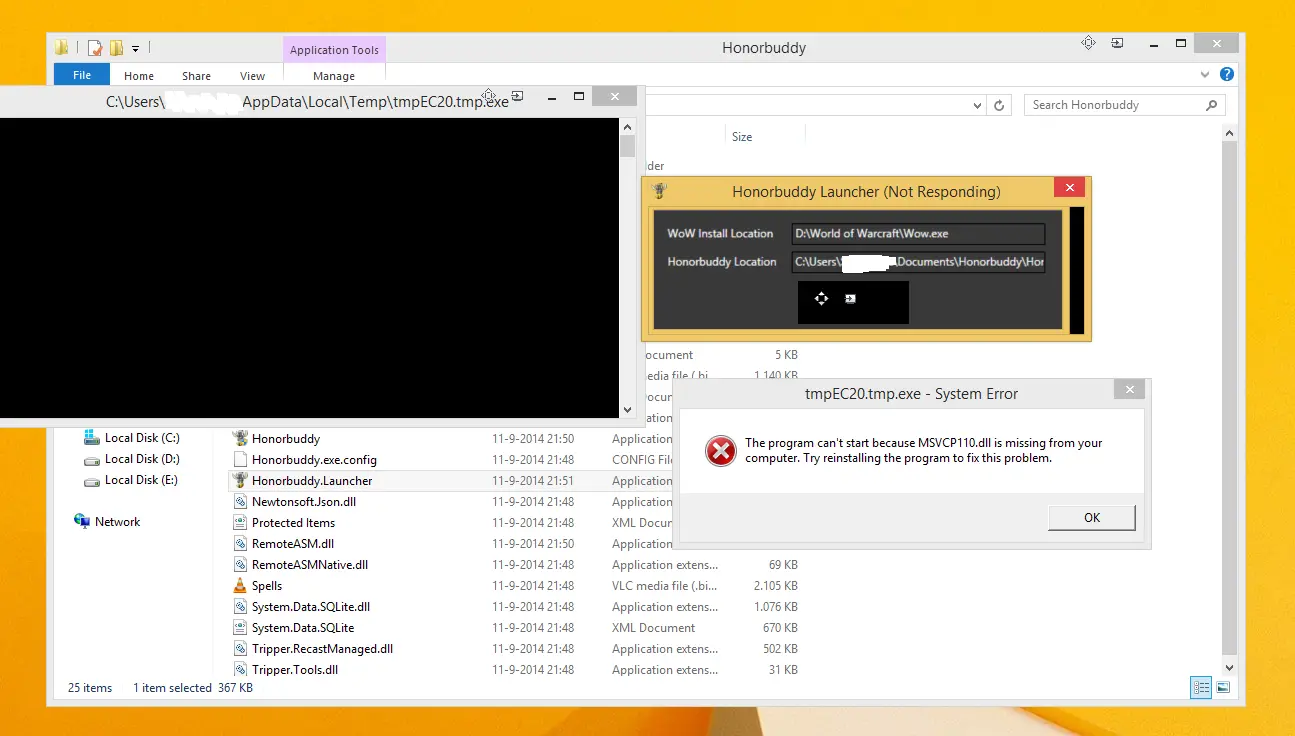Viewport: 1295px width, 736px height.
Task: Click the Honorbuddy Location path field
Action: tap(918, 262)
